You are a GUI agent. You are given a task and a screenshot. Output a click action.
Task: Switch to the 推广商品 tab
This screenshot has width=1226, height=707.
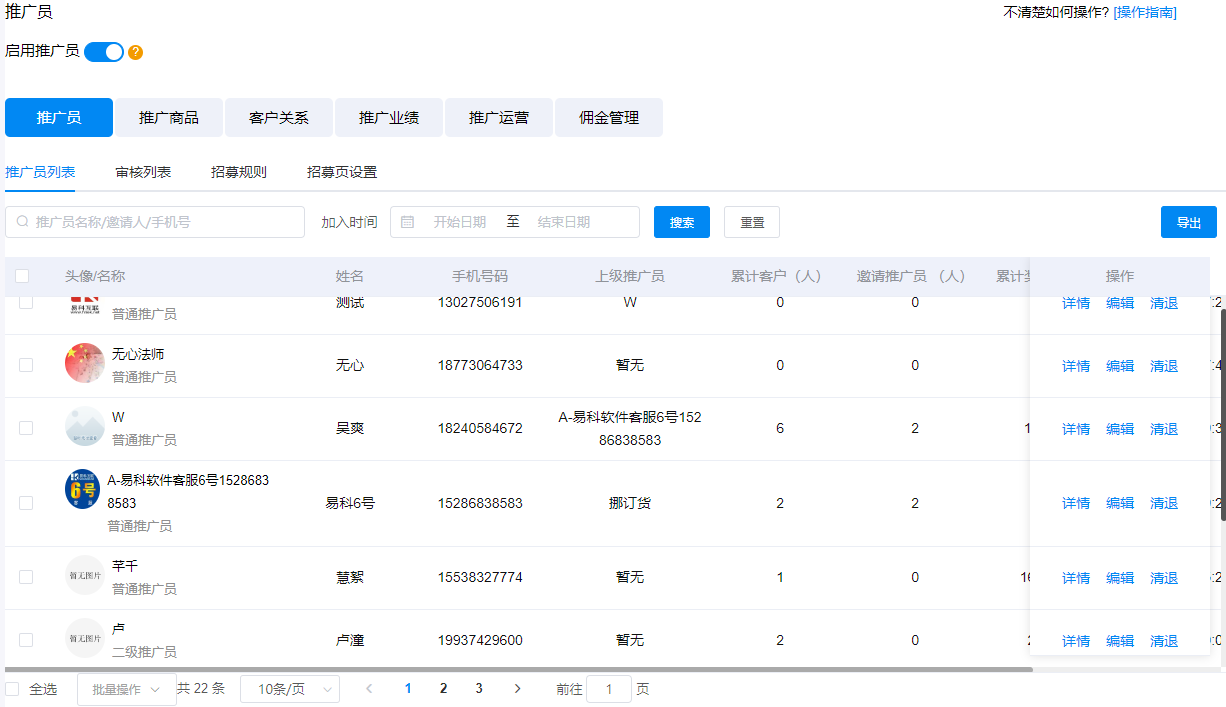pyautogui.click(x=169, y=118)
